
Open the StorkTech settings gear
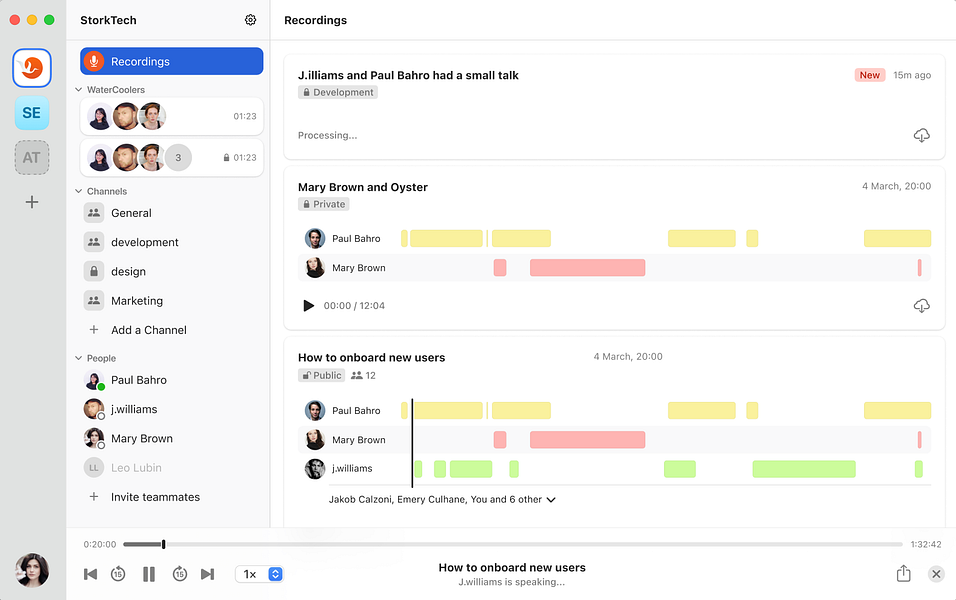tap(250, 20)
